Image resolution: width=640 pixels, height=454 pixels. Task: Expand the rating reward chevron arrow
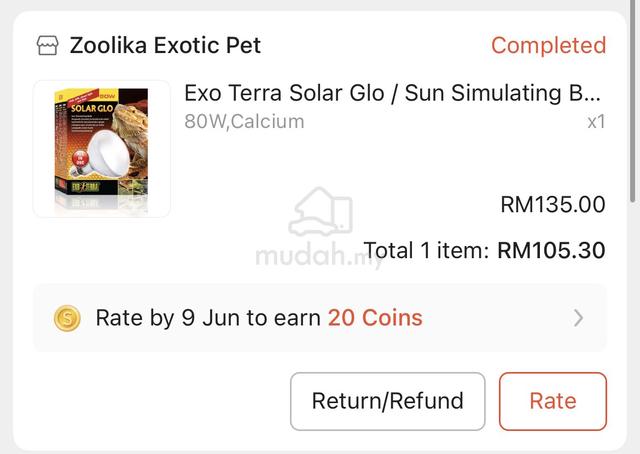tap(578, 318)
